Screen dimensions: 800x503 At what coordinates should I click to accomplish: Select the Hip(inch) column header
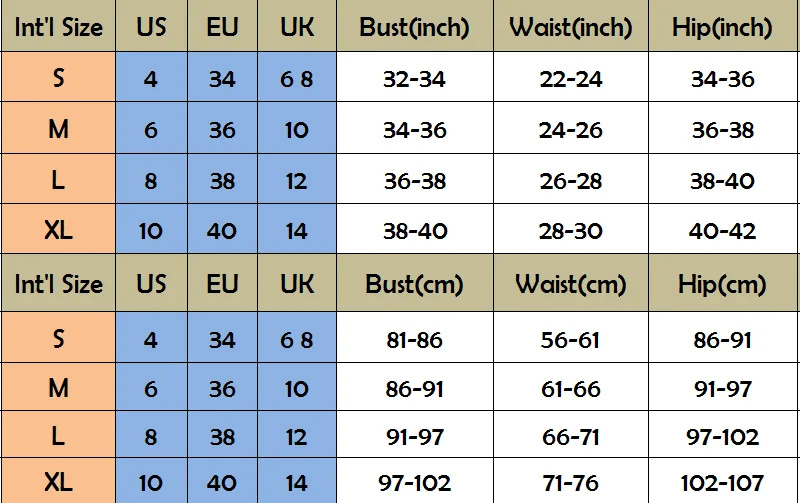tap(722, 27)
